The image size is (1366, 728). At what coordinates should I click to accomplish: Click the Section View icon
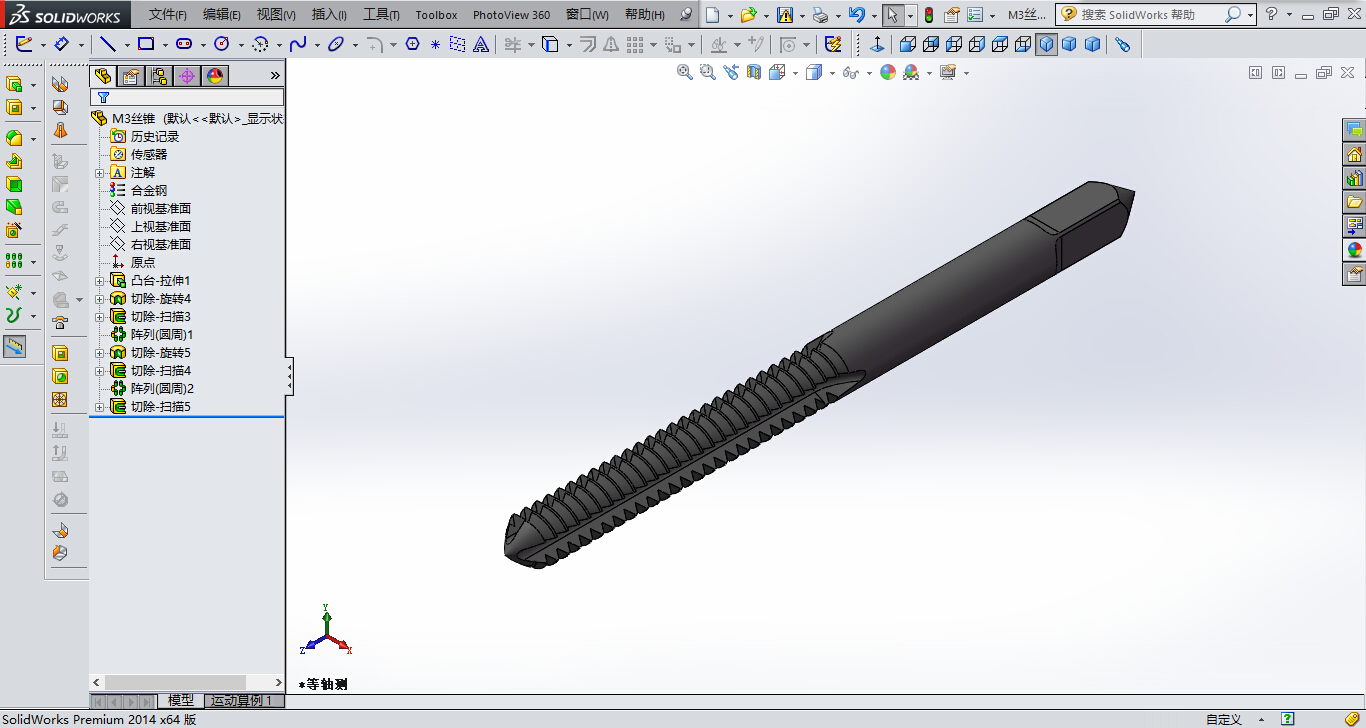pos(754,72)
